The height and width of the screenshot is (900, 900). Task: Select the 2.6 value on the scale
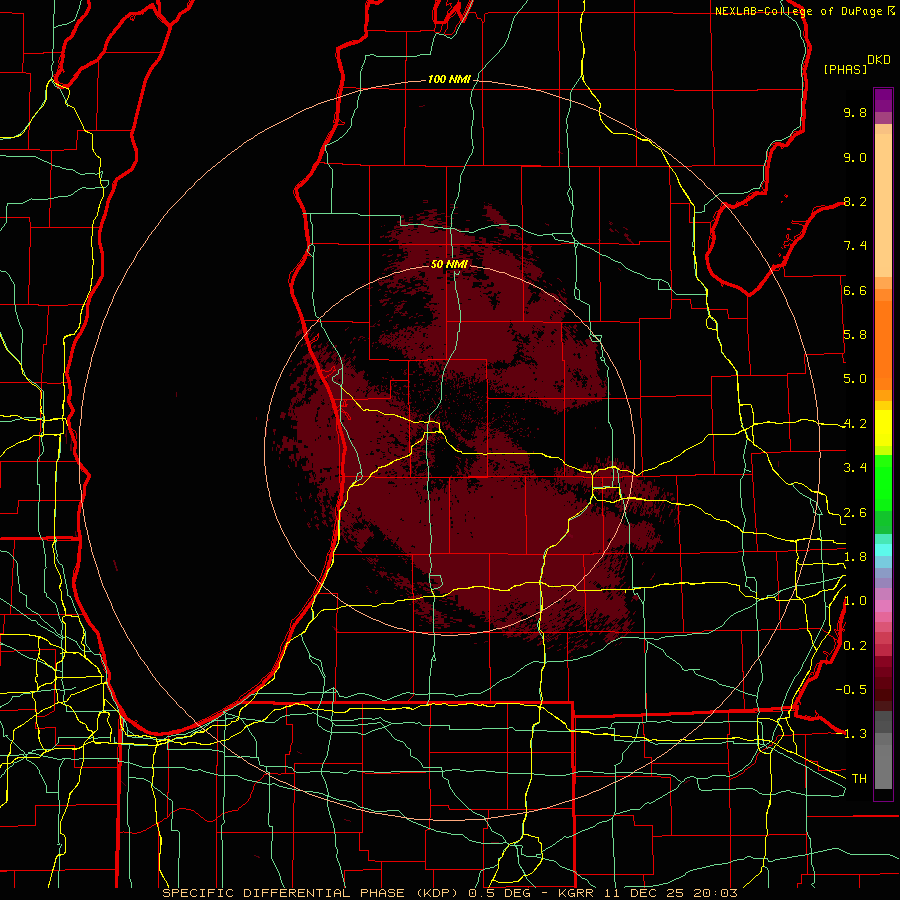pos(855,513)
